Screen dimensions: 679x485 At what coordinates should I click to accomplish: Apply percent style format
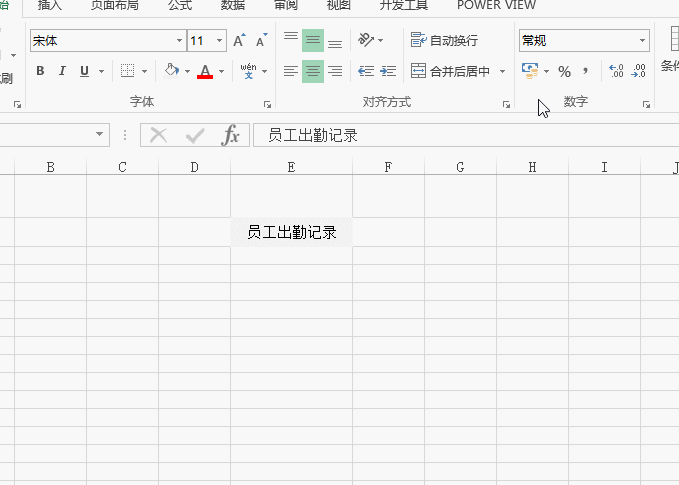coord(564,71)
